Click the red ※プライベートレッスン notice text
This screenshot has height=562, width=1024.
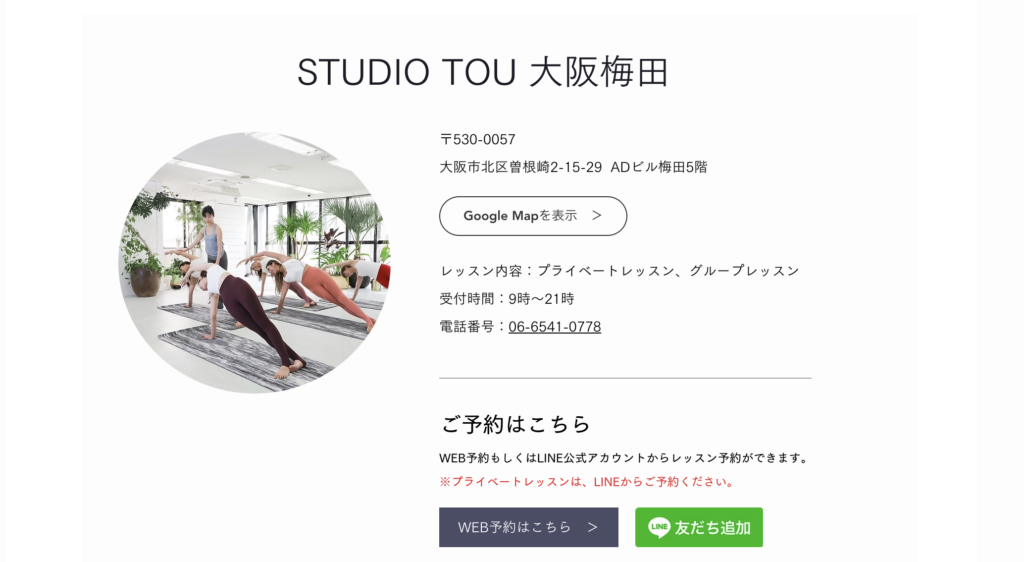click(588, 482)
